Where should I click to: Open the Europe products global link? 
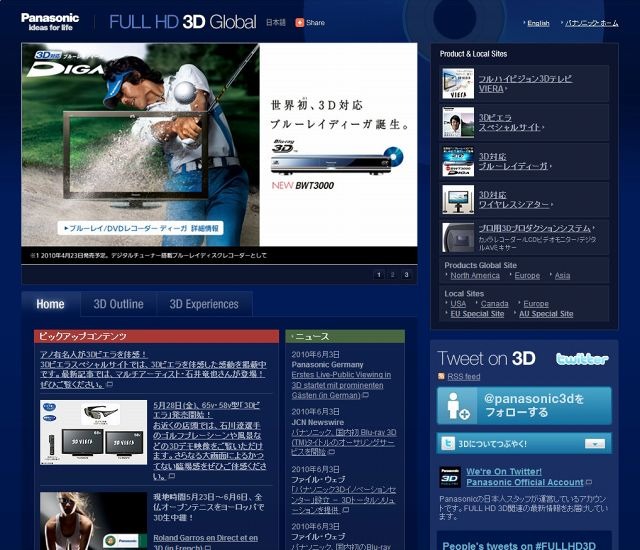coord(527,275)
